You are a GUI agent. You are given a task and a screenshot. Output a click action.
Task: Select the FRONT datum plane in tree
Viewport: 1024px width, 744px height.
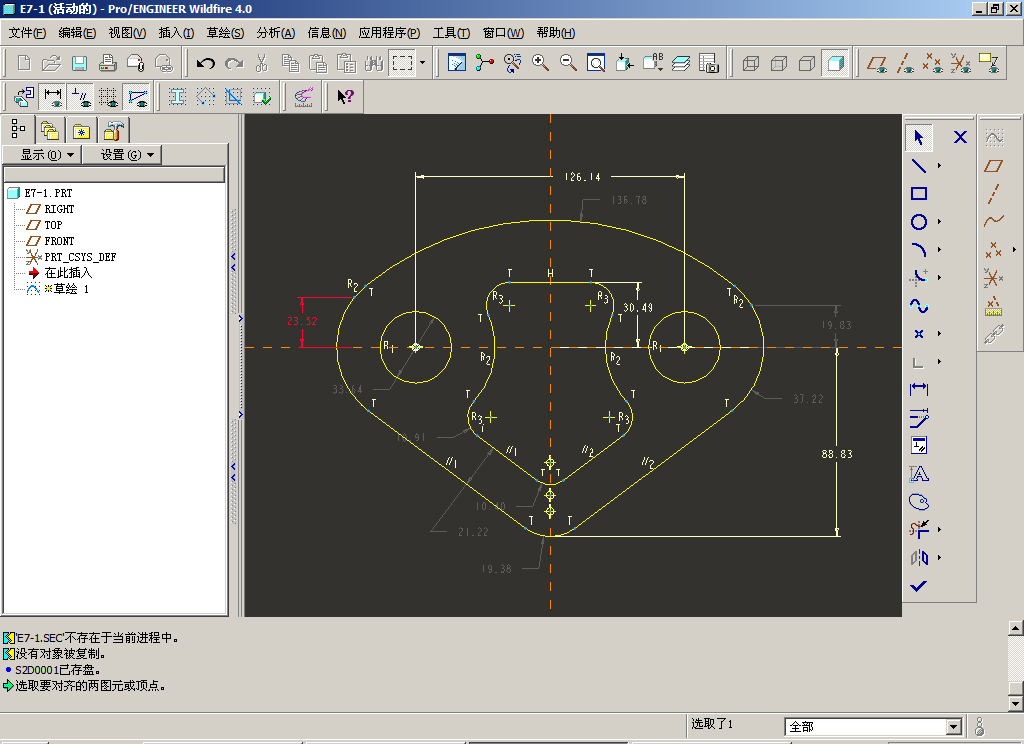click(x=59, y=241)
